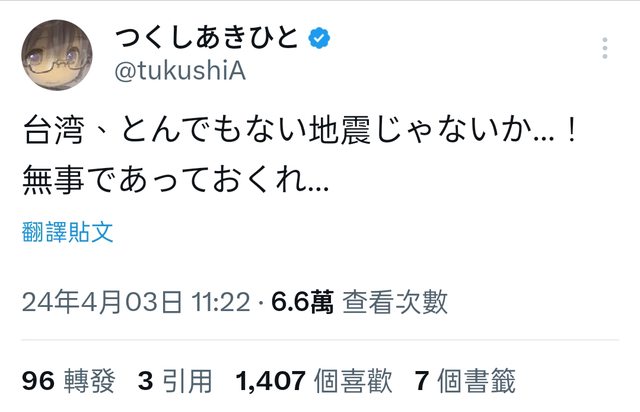
Task: Open つくしあきひと's profile avatar
Action: pos(58,53)
